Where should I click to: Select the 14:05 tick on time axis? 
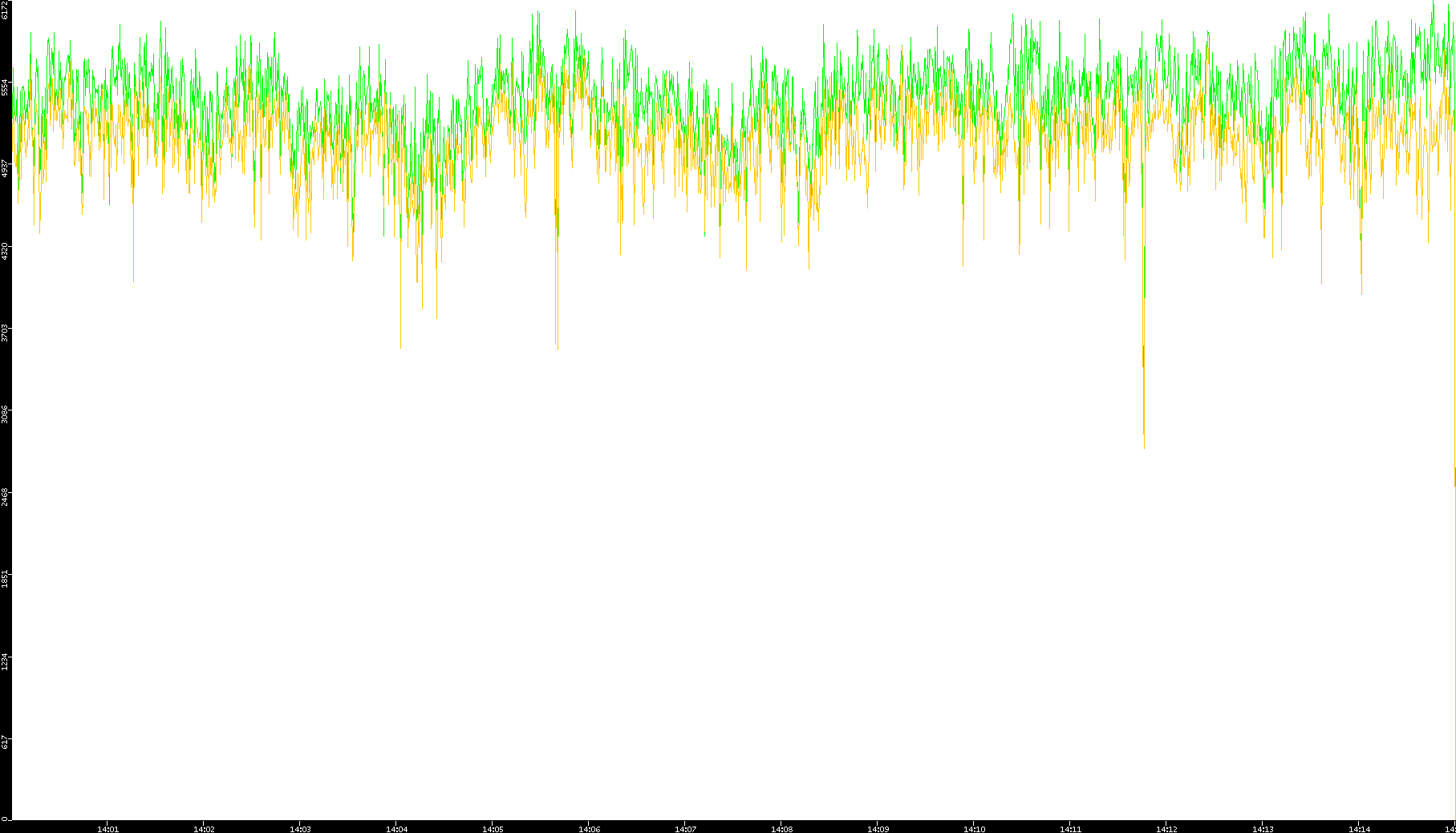[x=493, y=829]
